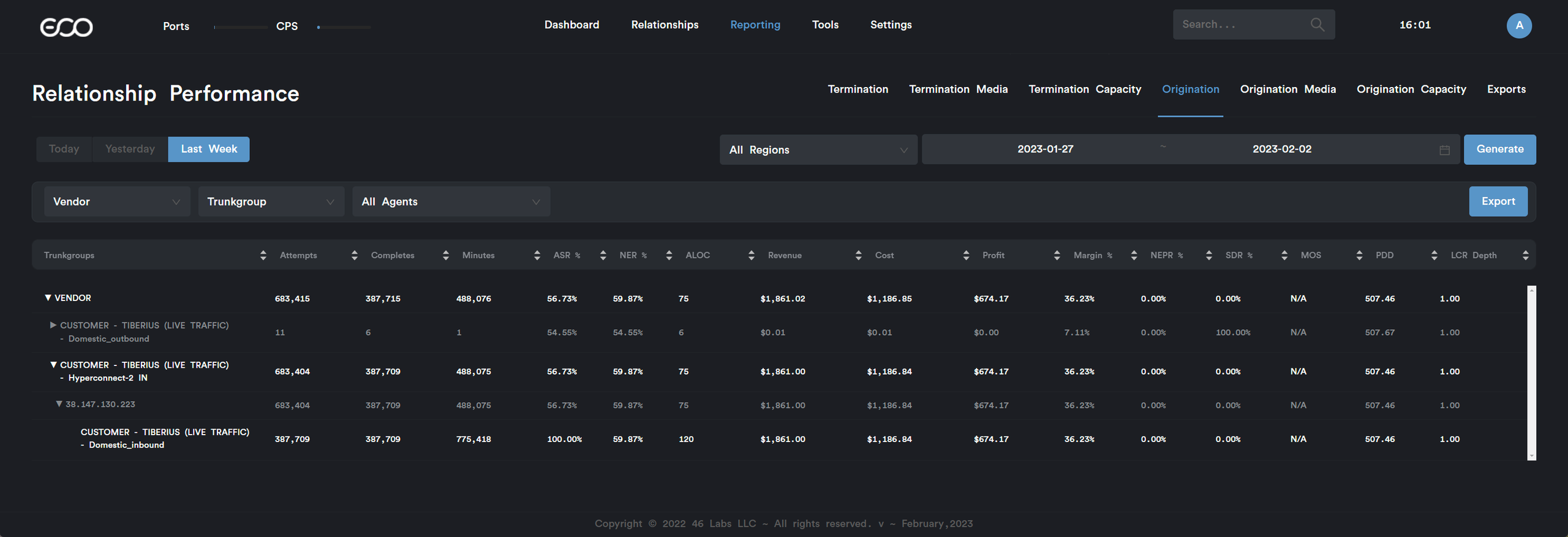Click the Ports usage progress bar
The width and height of the screenshot is (1568, 537).
point(241,28)
